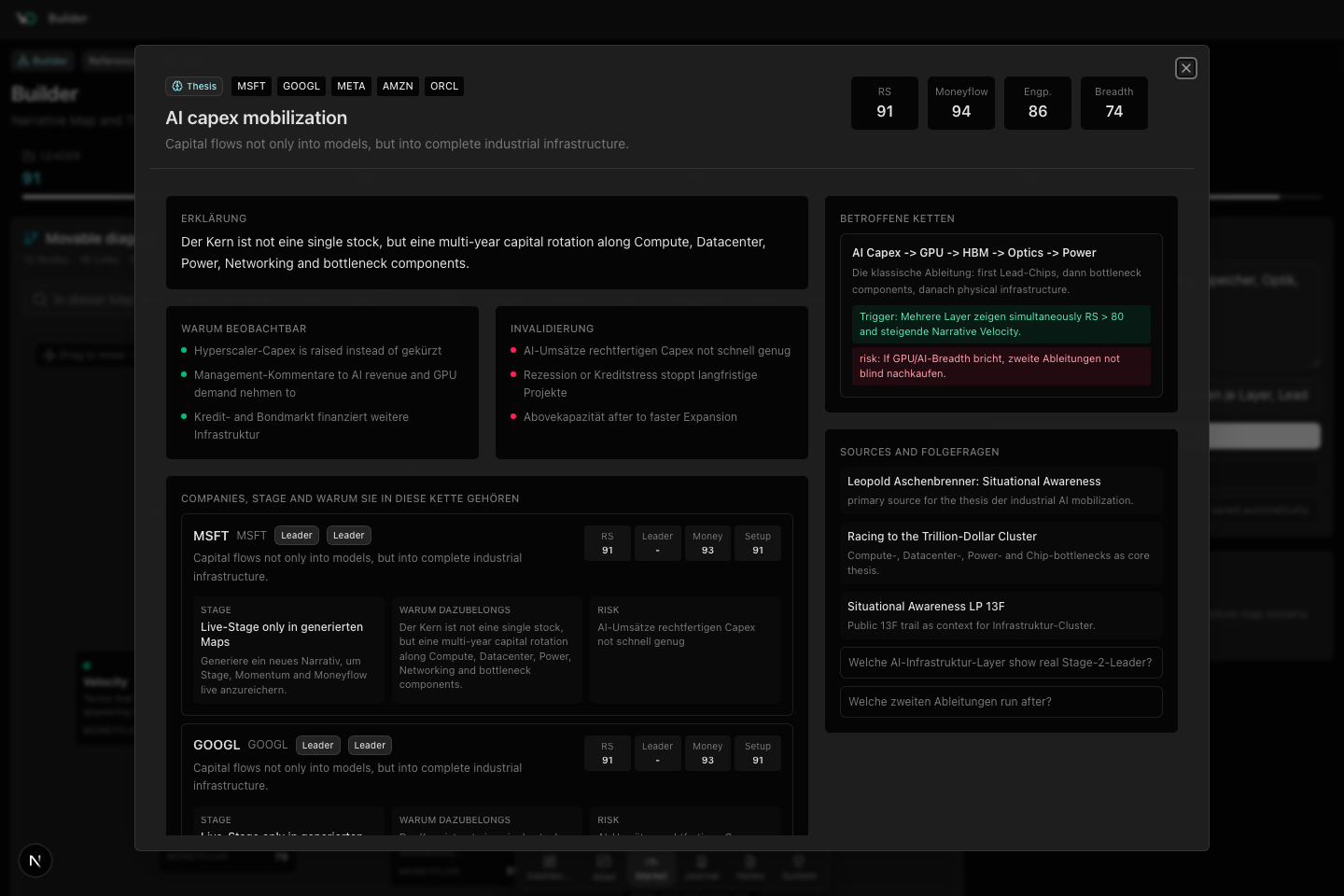This screenshot has height=896, width=1344.
Task: Click the green Trigger note in chain card
Action: pos(1001,324)
